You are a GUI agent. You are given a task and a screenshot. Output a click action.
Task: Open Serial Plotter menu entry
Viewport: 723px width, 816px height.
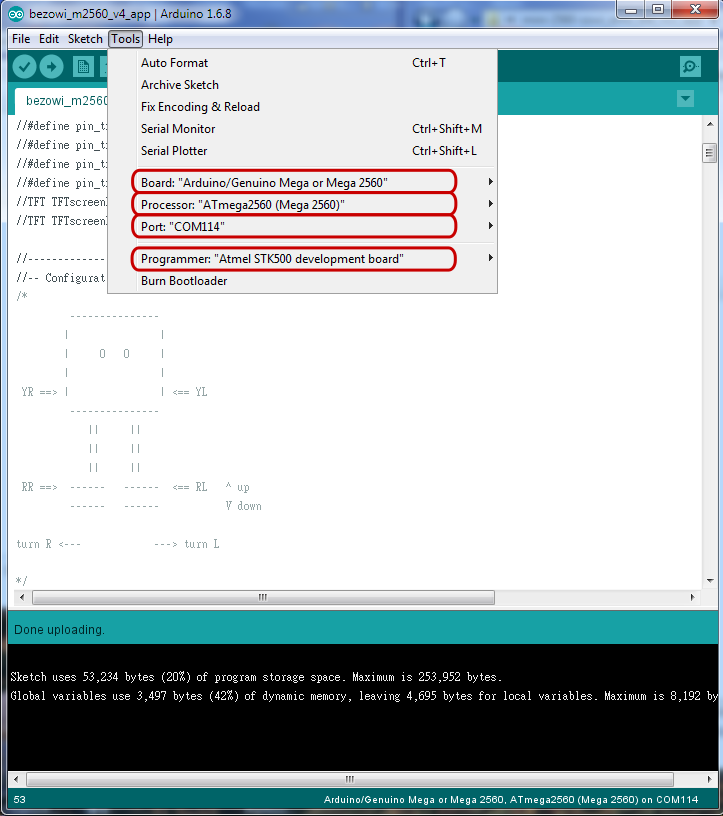point(302,151)
